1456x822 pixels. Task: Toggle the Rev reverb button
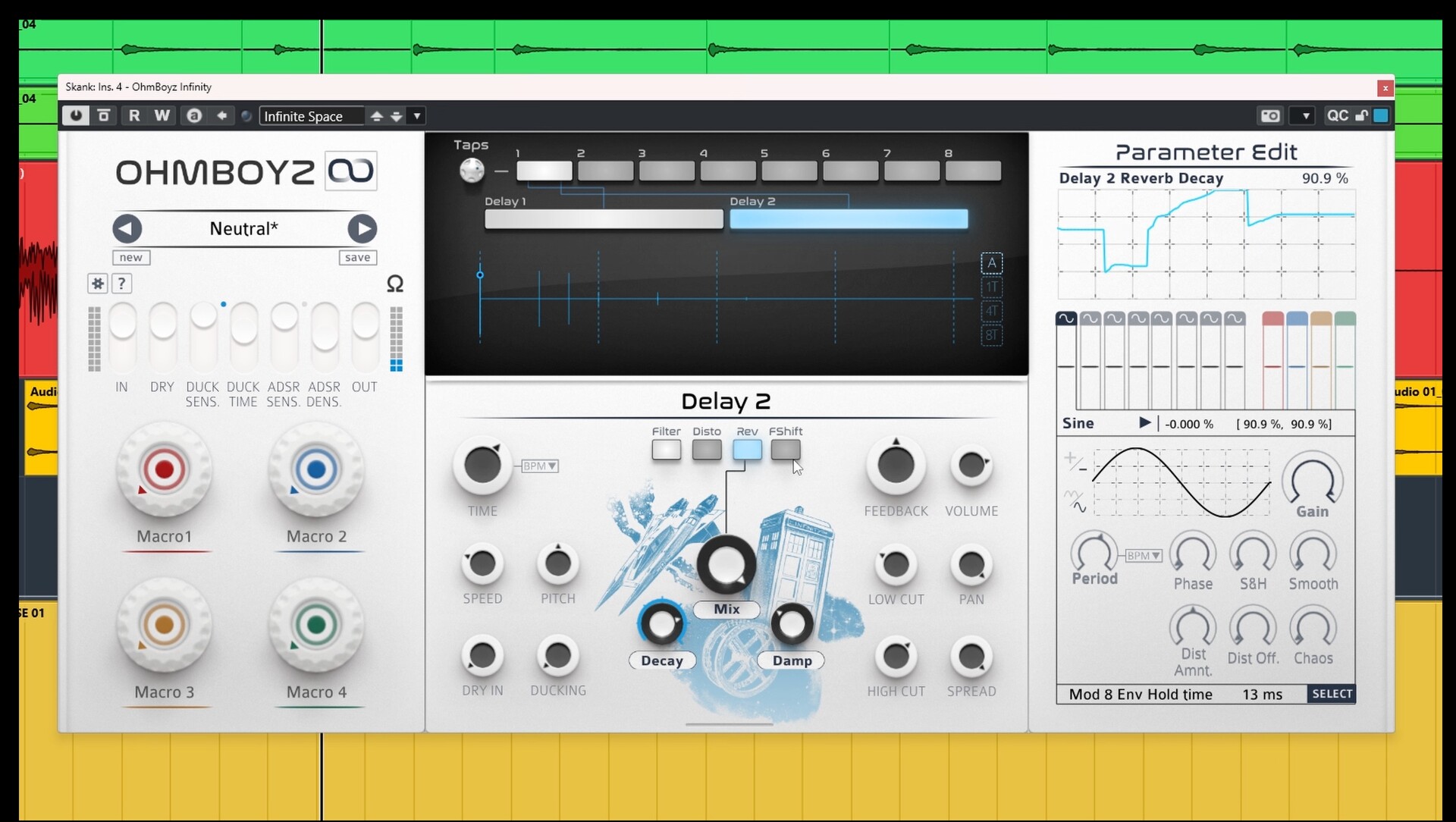click(x=747, y=450)
